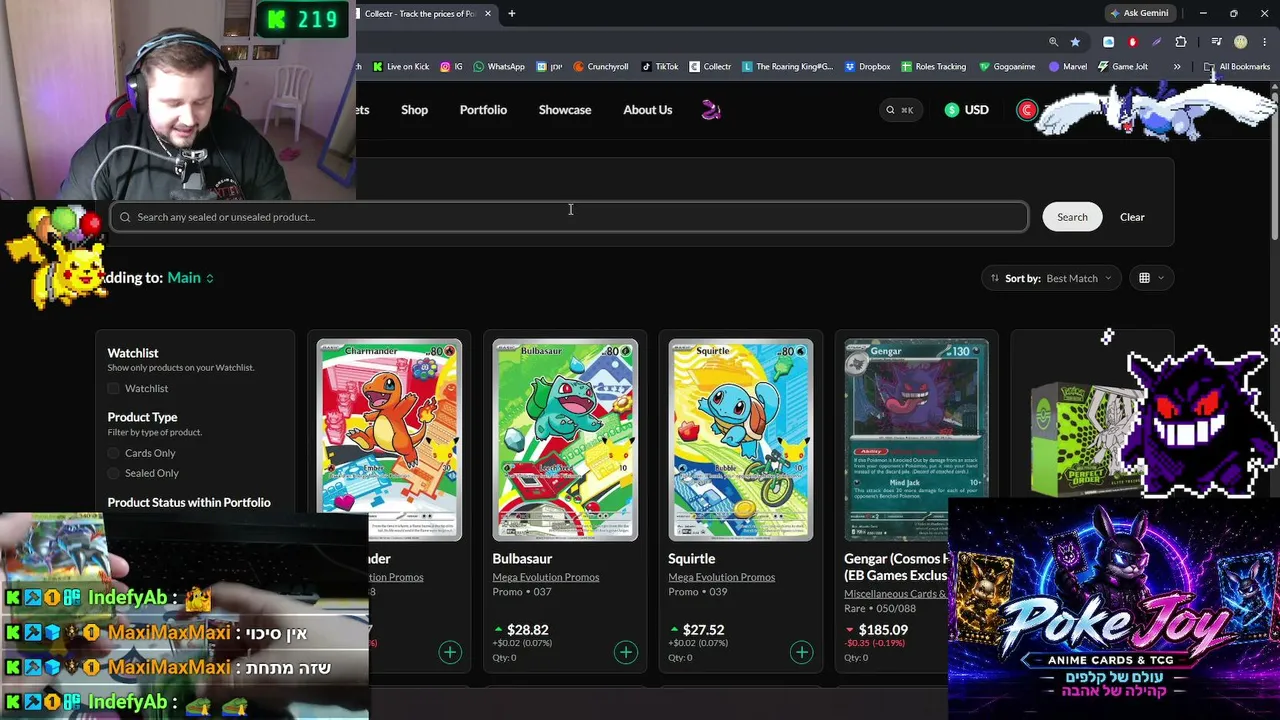
Task: Open the Collectr bookmark in the bookmarks bar
Action: pos(710,67)
